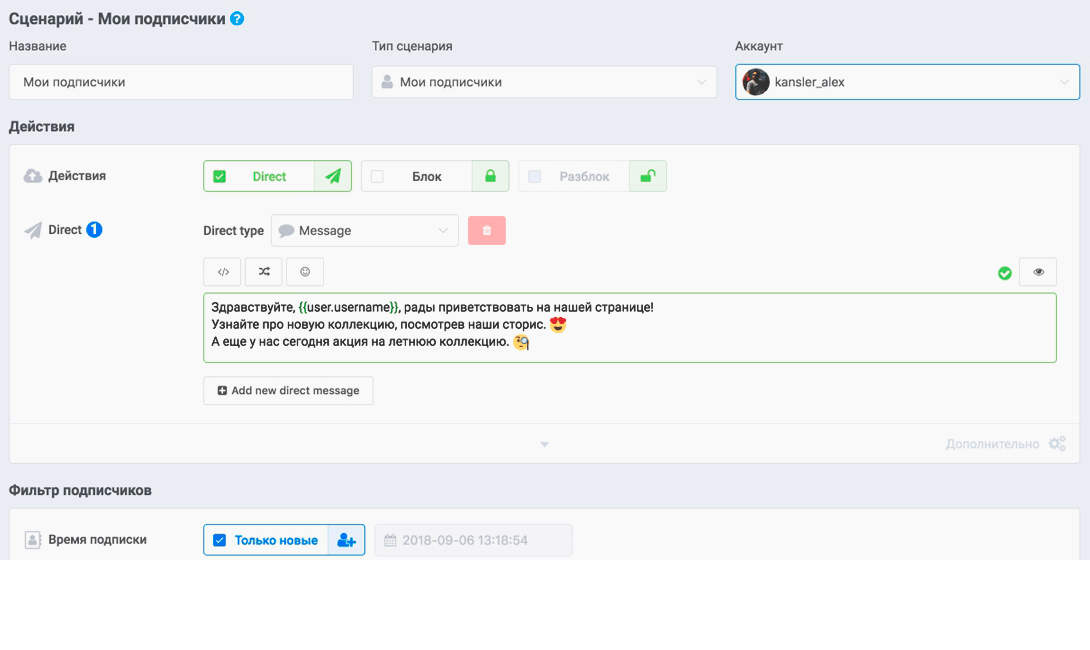This screenshot has width=1090, height=650.
Task: Click Add new direct message button
Action: [x=288, y=391]
